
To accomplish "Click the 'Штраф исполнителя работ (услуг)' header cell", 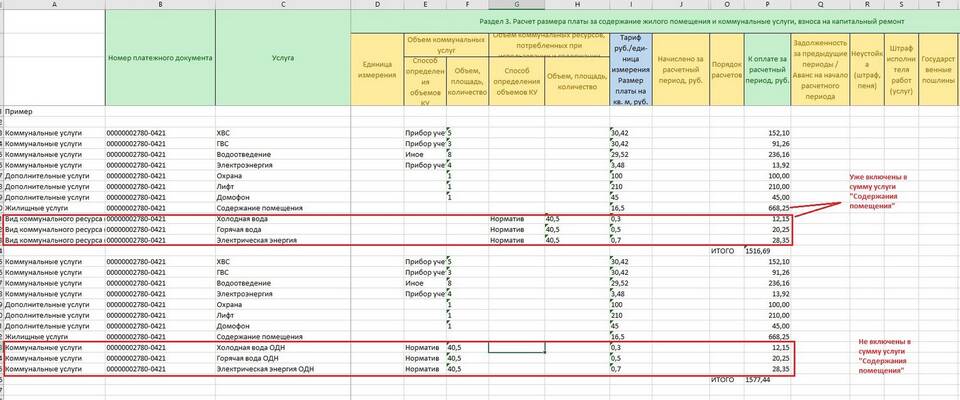I will (x=901, y=70).
